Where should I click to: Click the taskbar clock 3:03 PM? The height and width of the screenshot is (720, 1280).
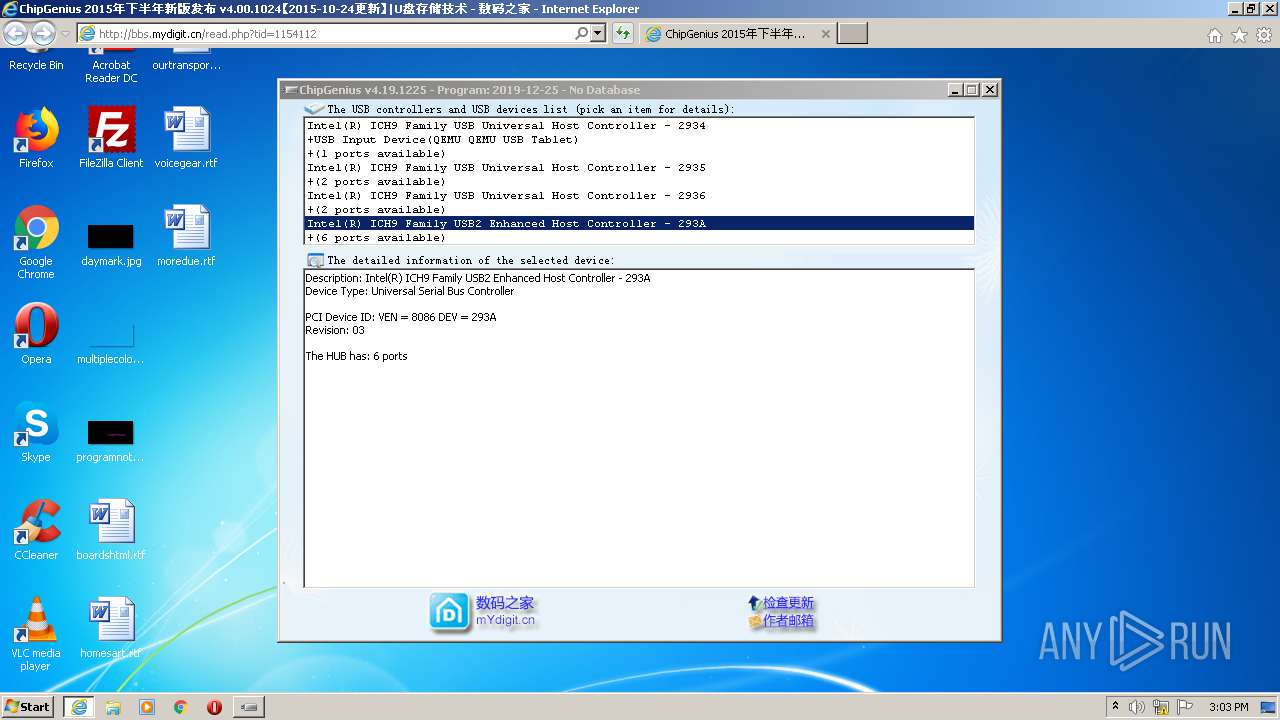point(1229,707)
